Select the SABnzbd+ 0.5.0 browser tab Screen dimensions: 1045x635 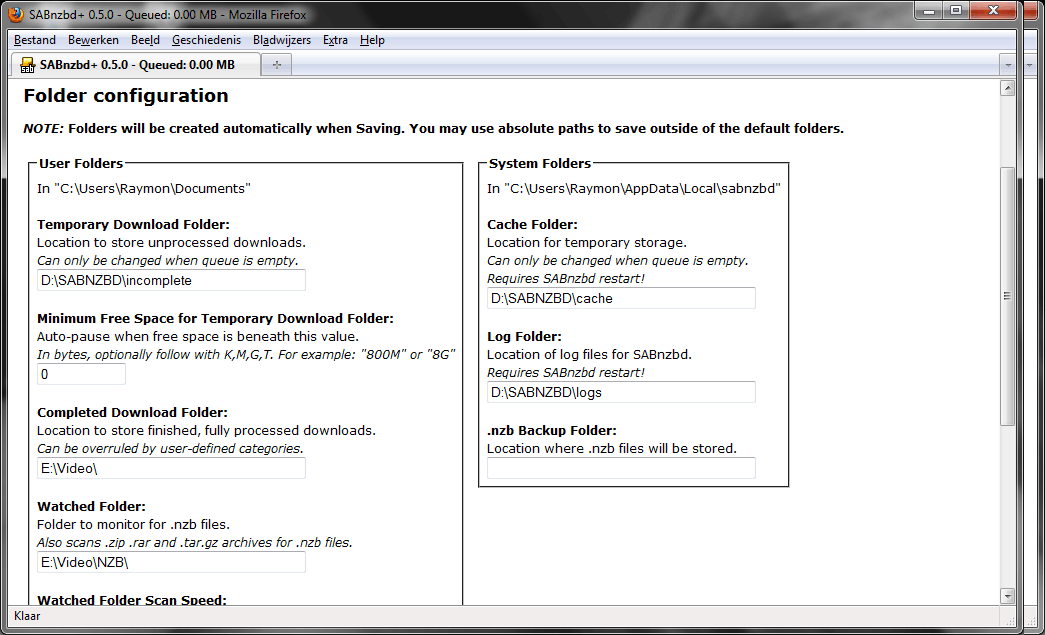click(136, 65)
